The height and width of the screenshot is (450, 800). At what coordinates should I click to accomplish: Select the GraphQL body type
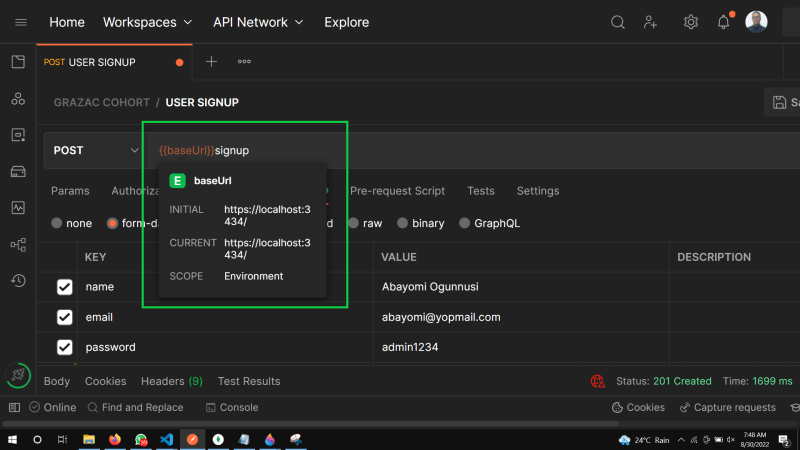(x=464, y=223)
